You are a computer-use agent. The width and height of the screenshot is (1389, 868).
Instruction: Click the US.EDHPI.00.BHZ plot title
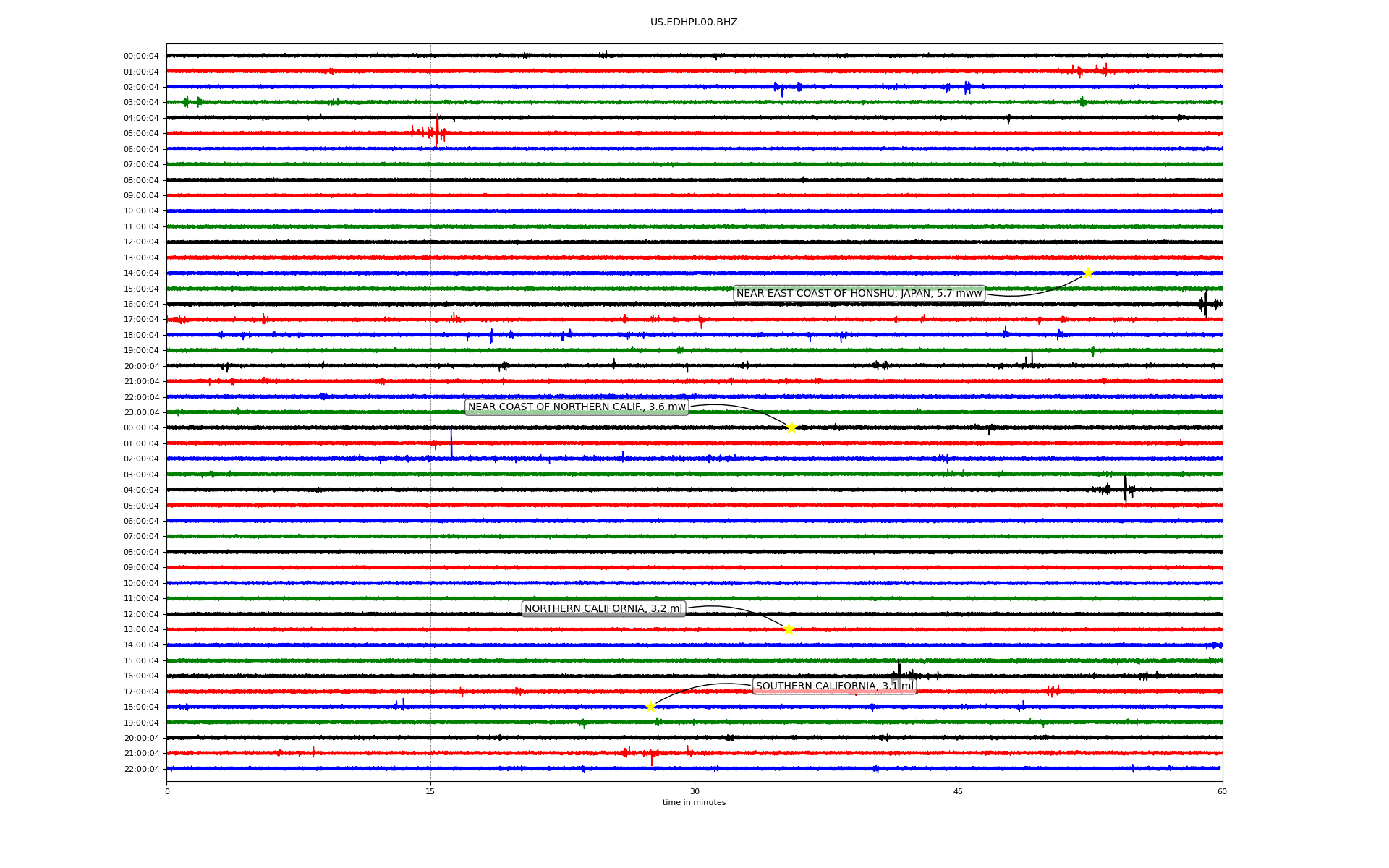[x=694, y=22]
